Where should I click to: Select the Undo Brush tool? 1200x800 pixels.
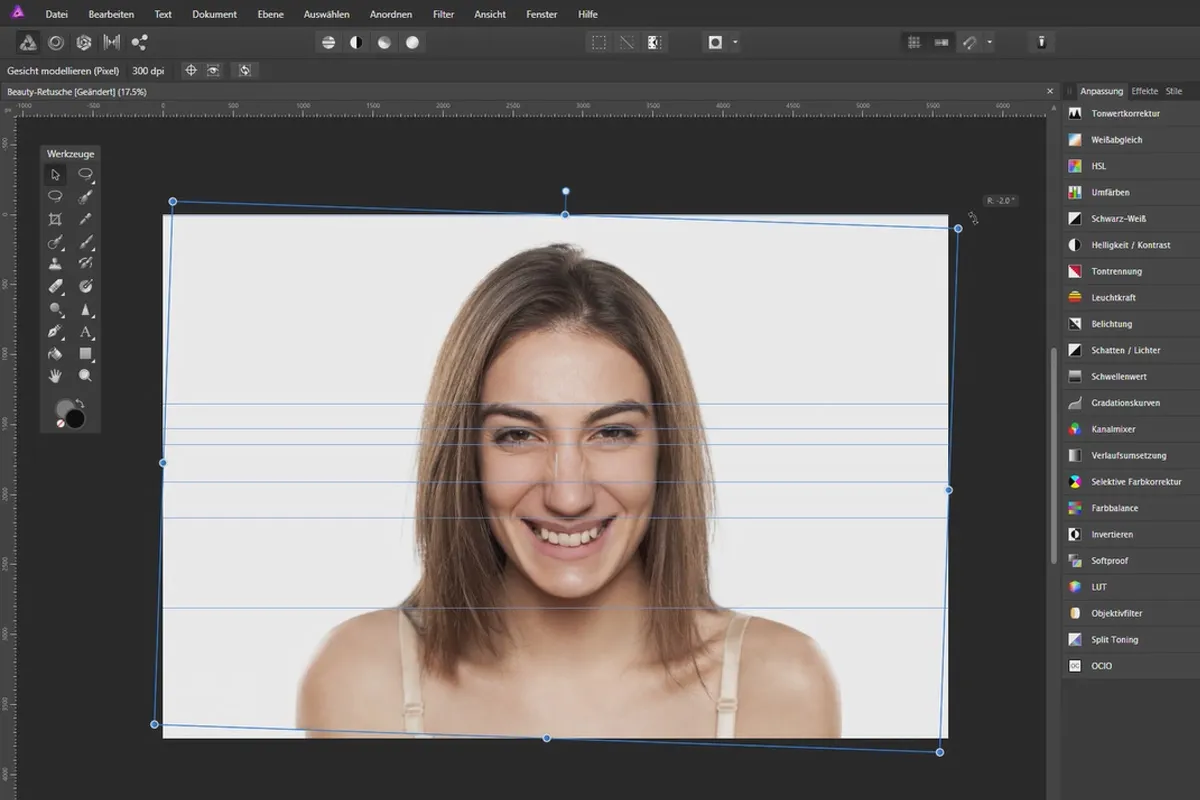(x=86, y=264)
